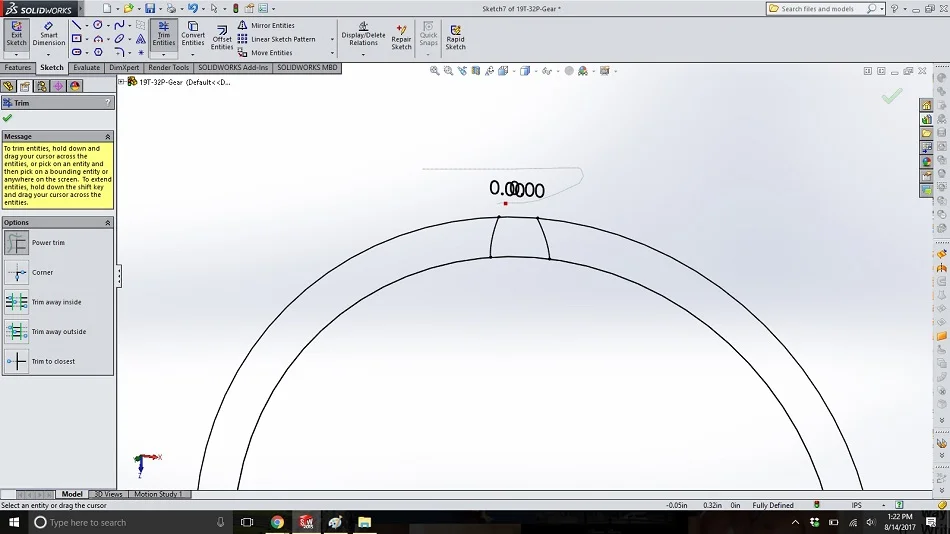Select the Trim away inside option
This screenshot has height=534, width=950.
pos(16,302)
